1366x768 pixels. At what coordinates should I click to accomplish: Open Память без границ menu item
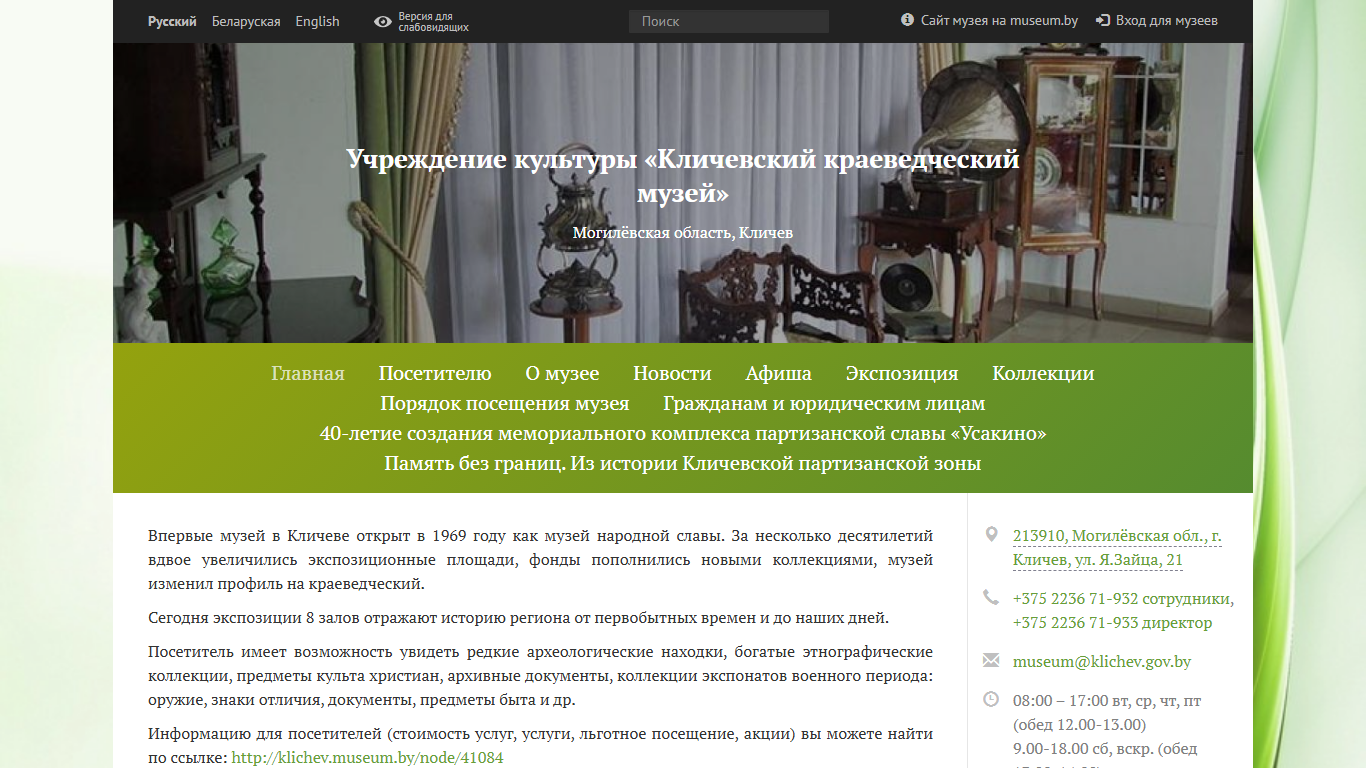click(683, 463)
